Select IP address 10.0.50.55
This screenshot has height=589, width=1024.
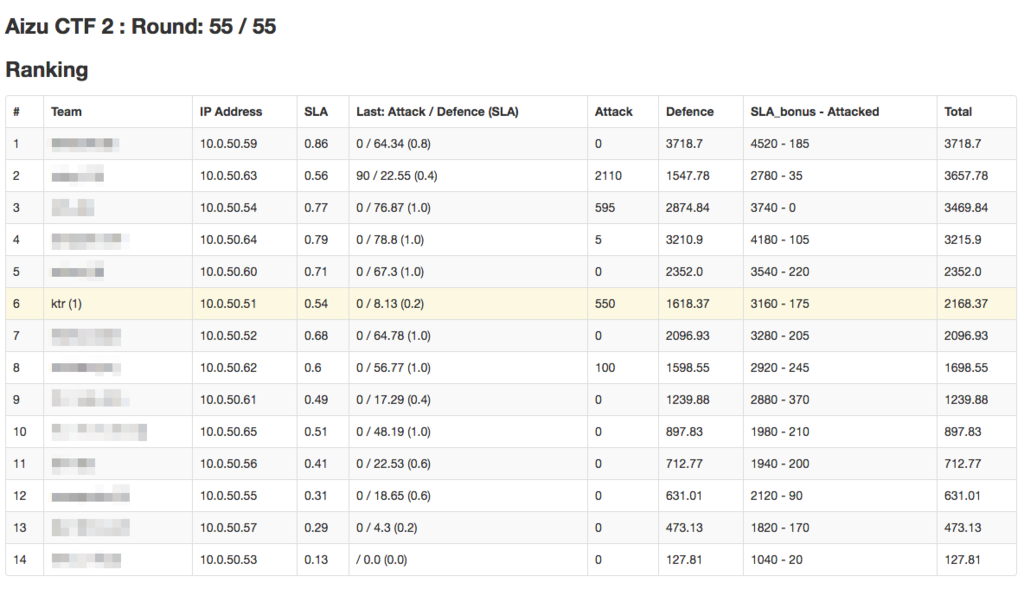[x=228, y=496]
